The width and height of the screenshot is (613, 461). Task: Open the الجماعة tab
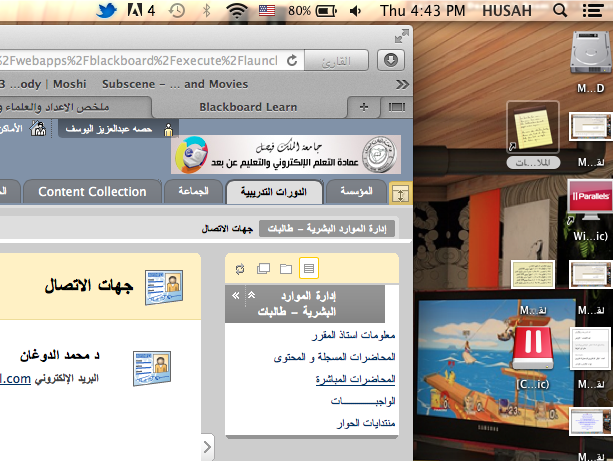(194, 192)
